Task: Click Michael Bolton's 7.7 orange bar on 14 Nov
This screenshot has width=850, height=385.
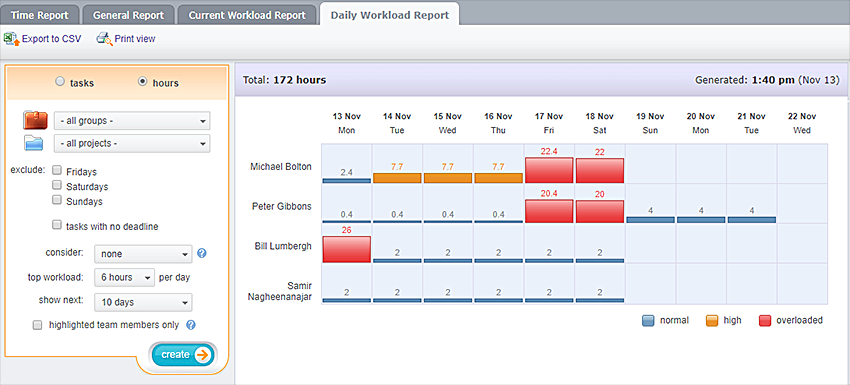Action: tap(397, 178)
